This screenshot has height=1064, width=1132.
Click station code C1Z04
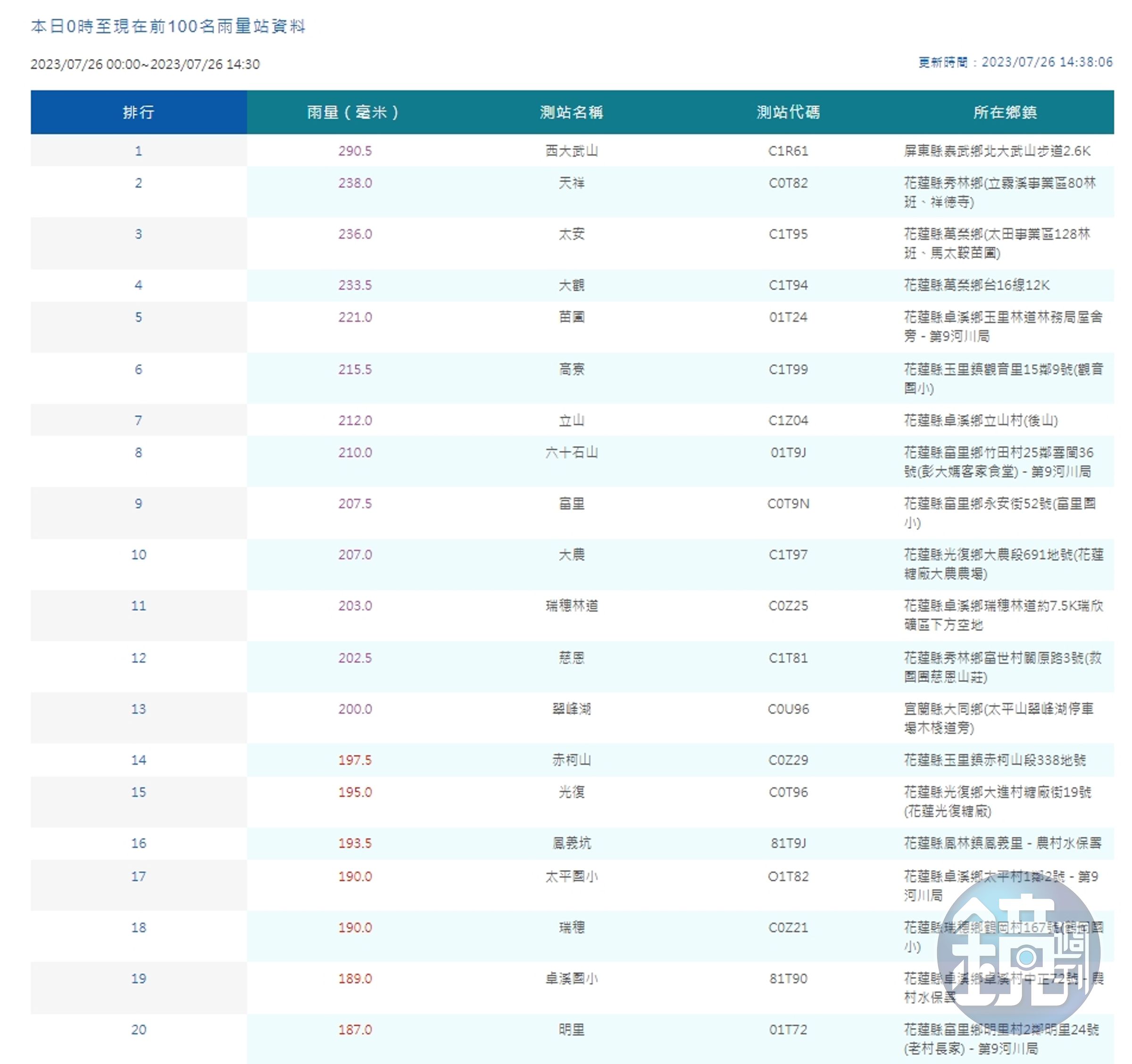pos(788,420)
